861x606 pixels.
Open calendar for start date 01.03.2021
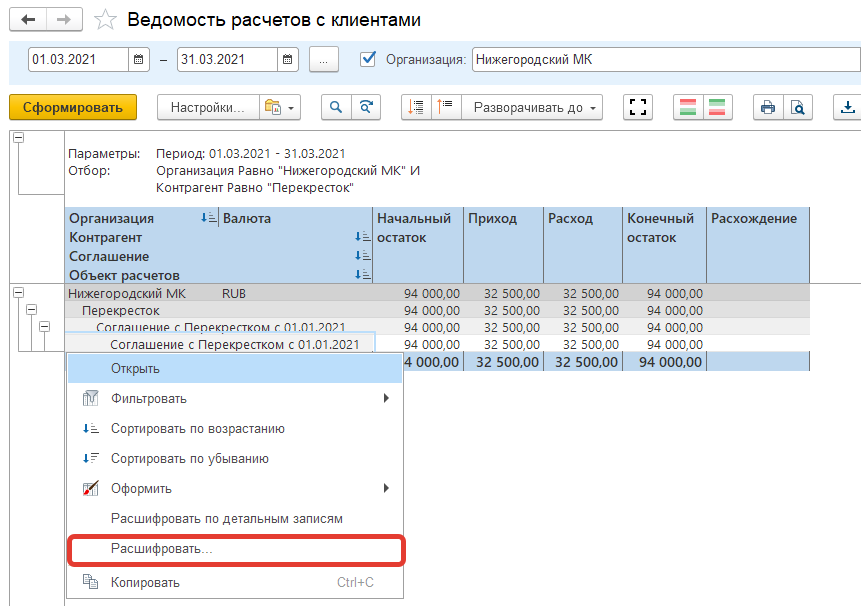[139, 60]
